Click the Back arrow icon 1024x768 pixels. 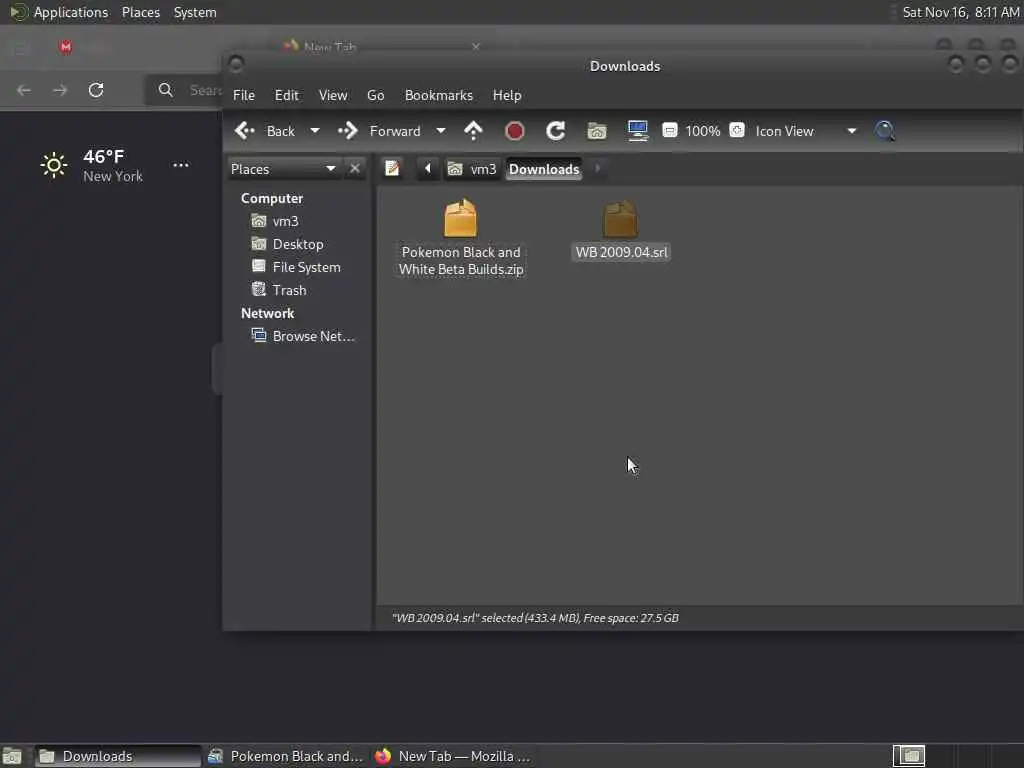(x=245, y=131)
